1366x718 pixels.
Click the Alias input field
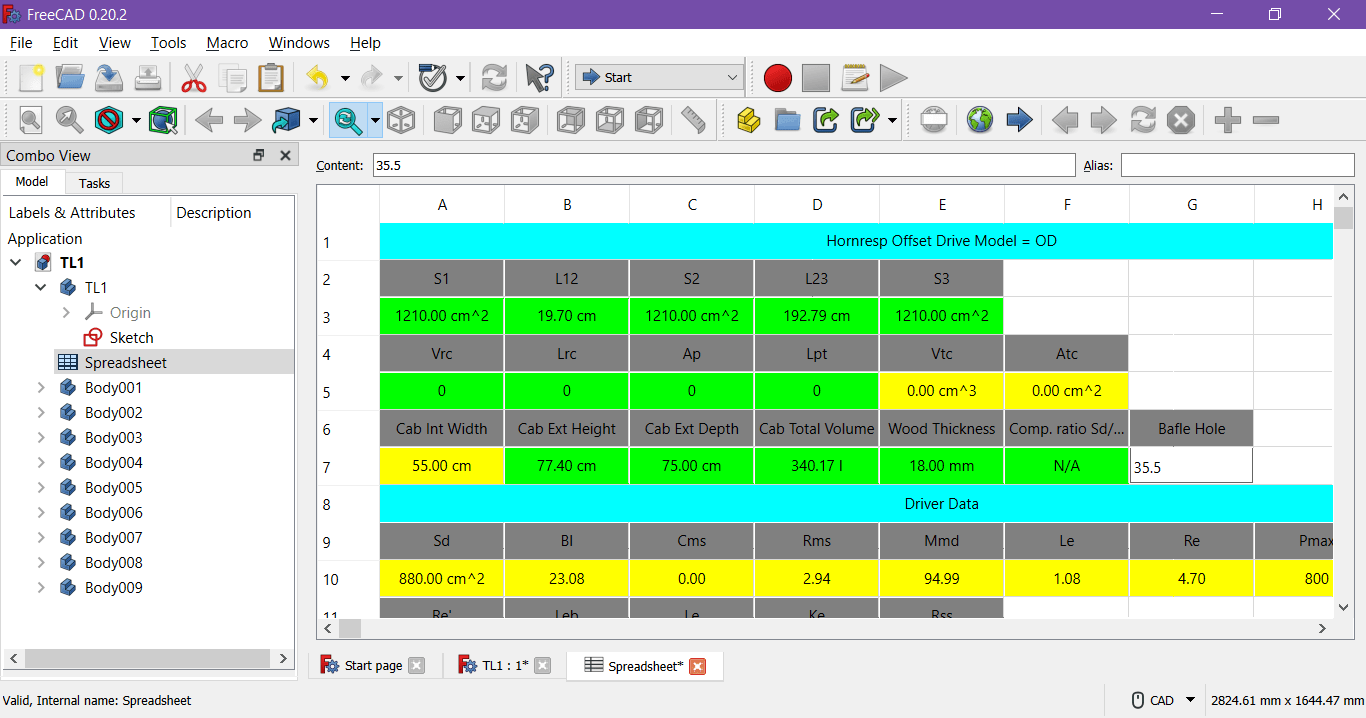tap(1237, 165)
